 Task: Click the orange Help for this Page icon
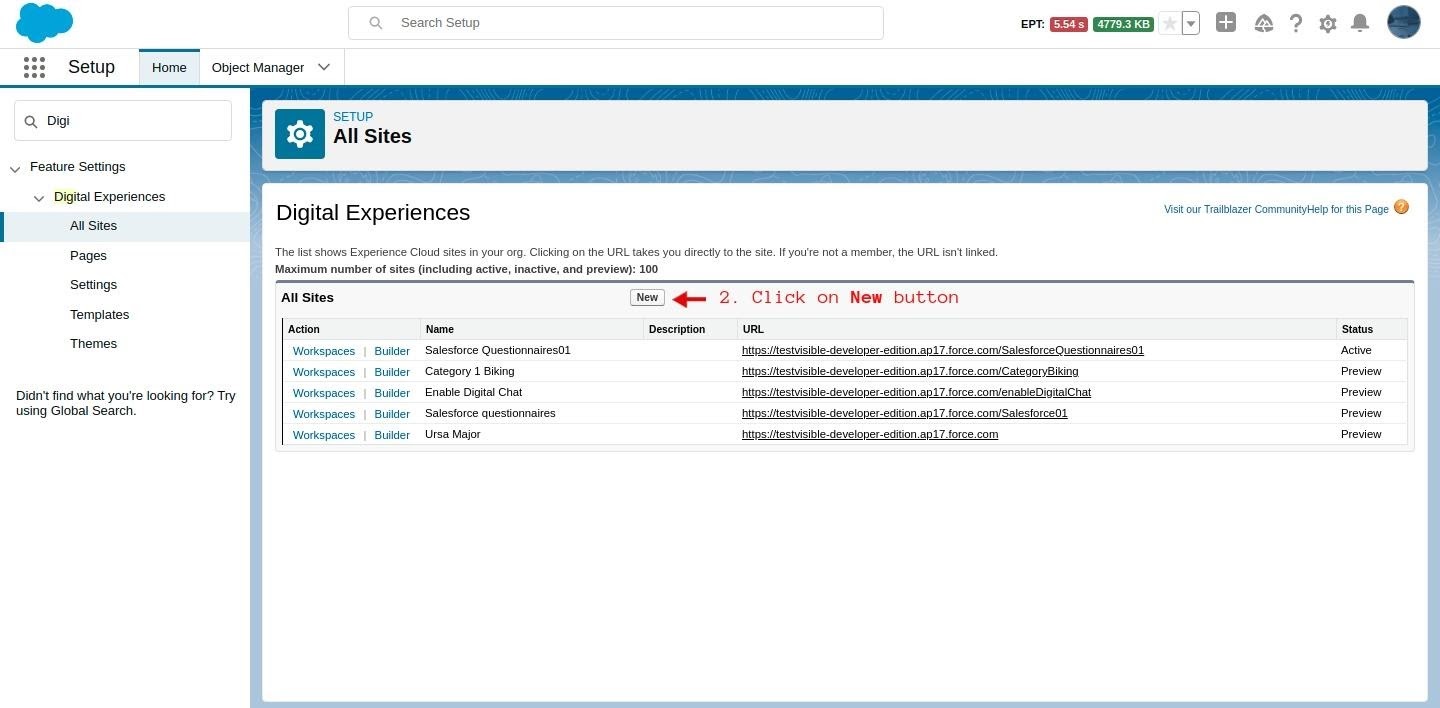[1401, 207]
